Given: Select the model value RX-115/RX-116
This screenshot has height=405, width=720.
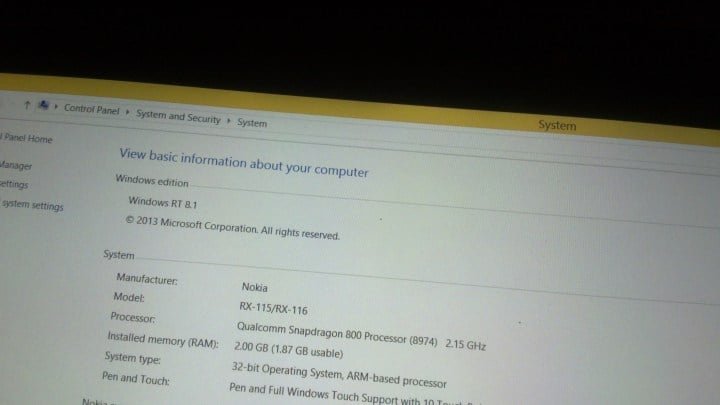Looking at the screenshot, I should click(273, 308).
